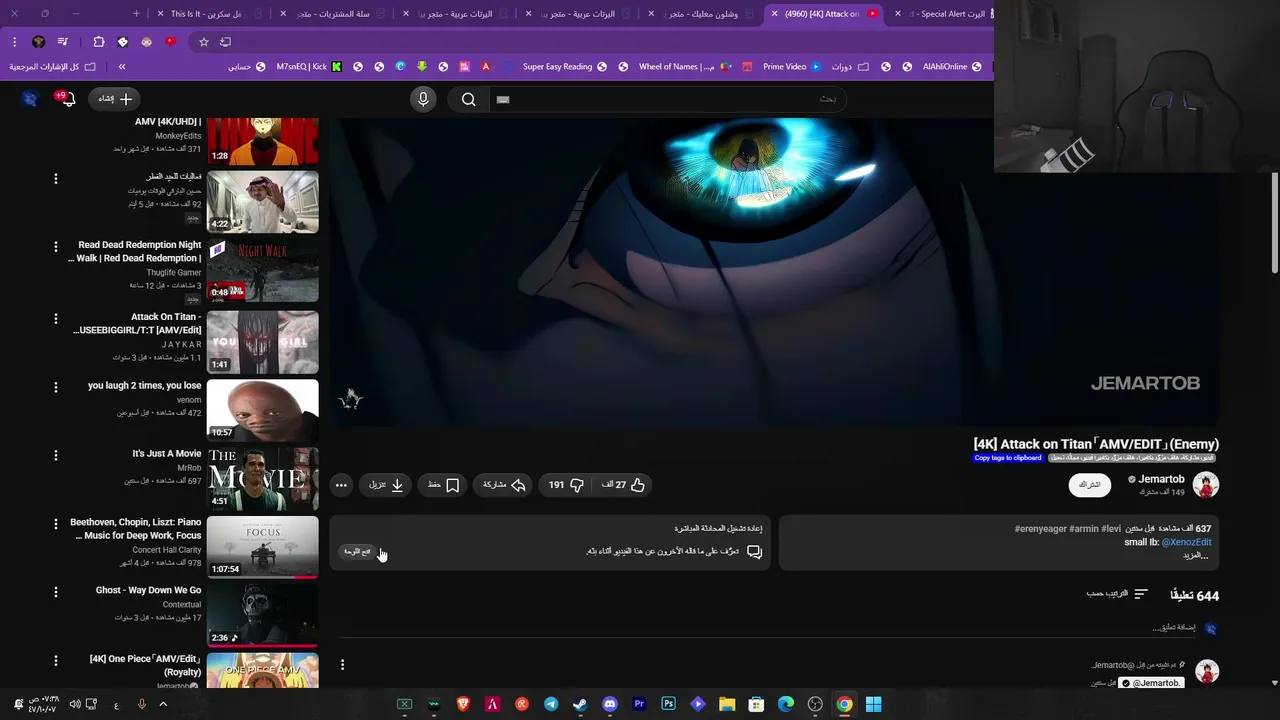Click the page vertical scrollbar
The width and height of the screenshot is (1280, 720).
point(1275,222)
